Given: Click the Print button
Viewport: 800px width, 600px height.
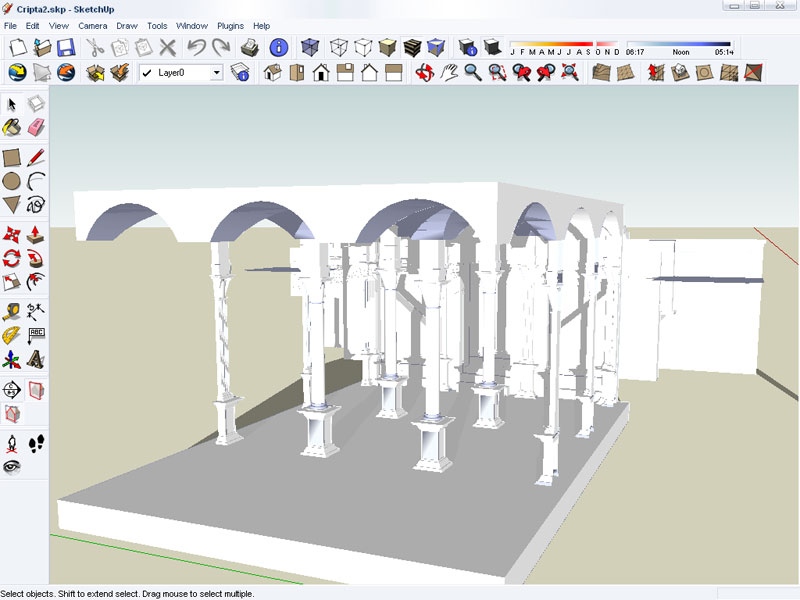Looking at the screenshot, I should pos(251,47).
